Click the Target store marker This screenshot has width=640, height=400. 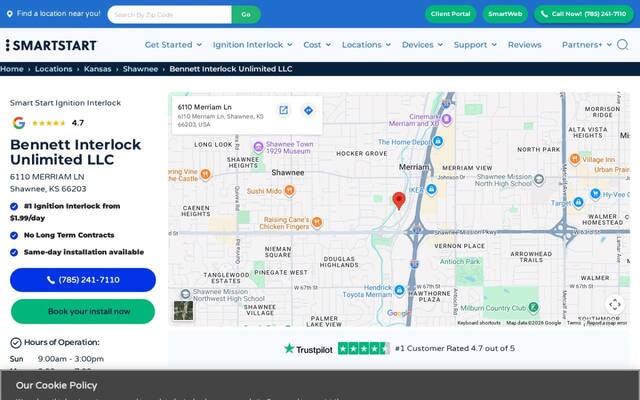click(578, 202)
